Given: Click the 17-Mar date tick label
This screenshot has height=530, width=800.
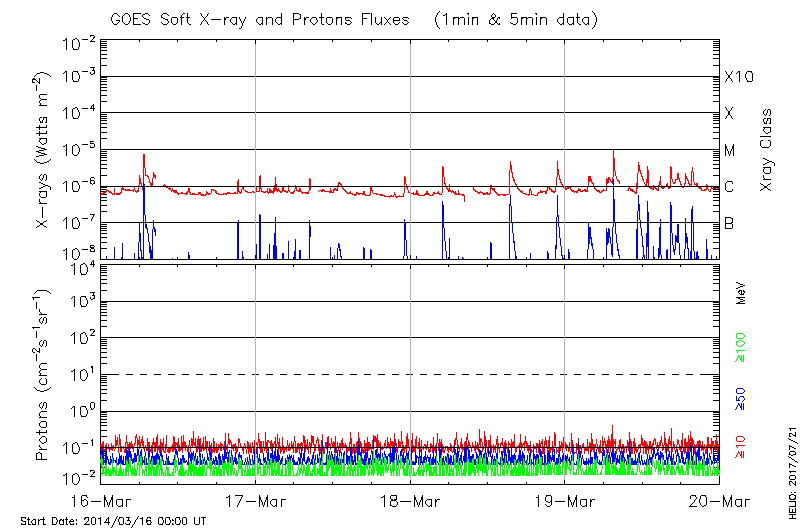Looking at the screenshot, I should 256,502.
